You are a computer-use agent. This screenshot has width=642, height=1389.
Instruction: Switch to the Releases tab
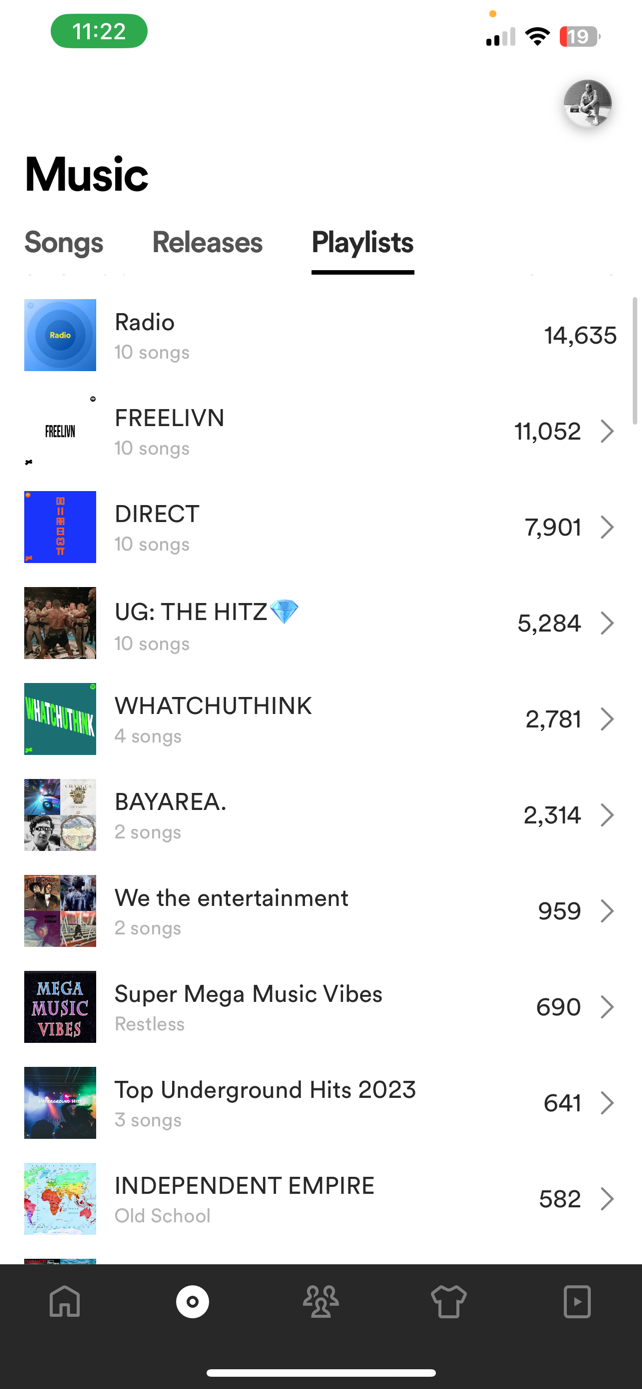point(207,243)
